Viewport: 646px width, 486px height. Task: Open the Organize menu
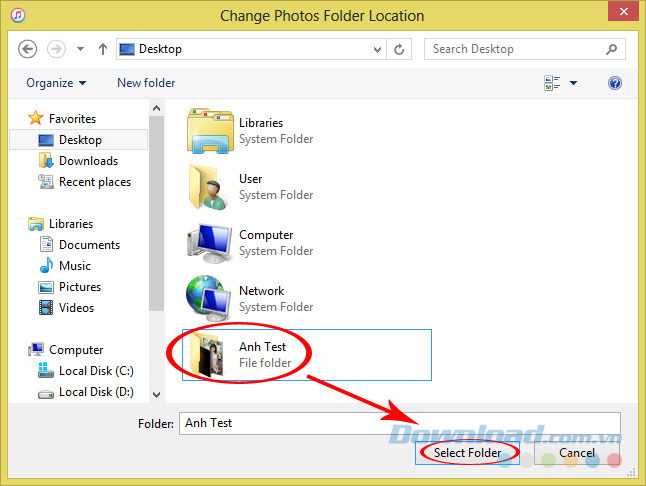pyautogui.click(x=56, y=83)
